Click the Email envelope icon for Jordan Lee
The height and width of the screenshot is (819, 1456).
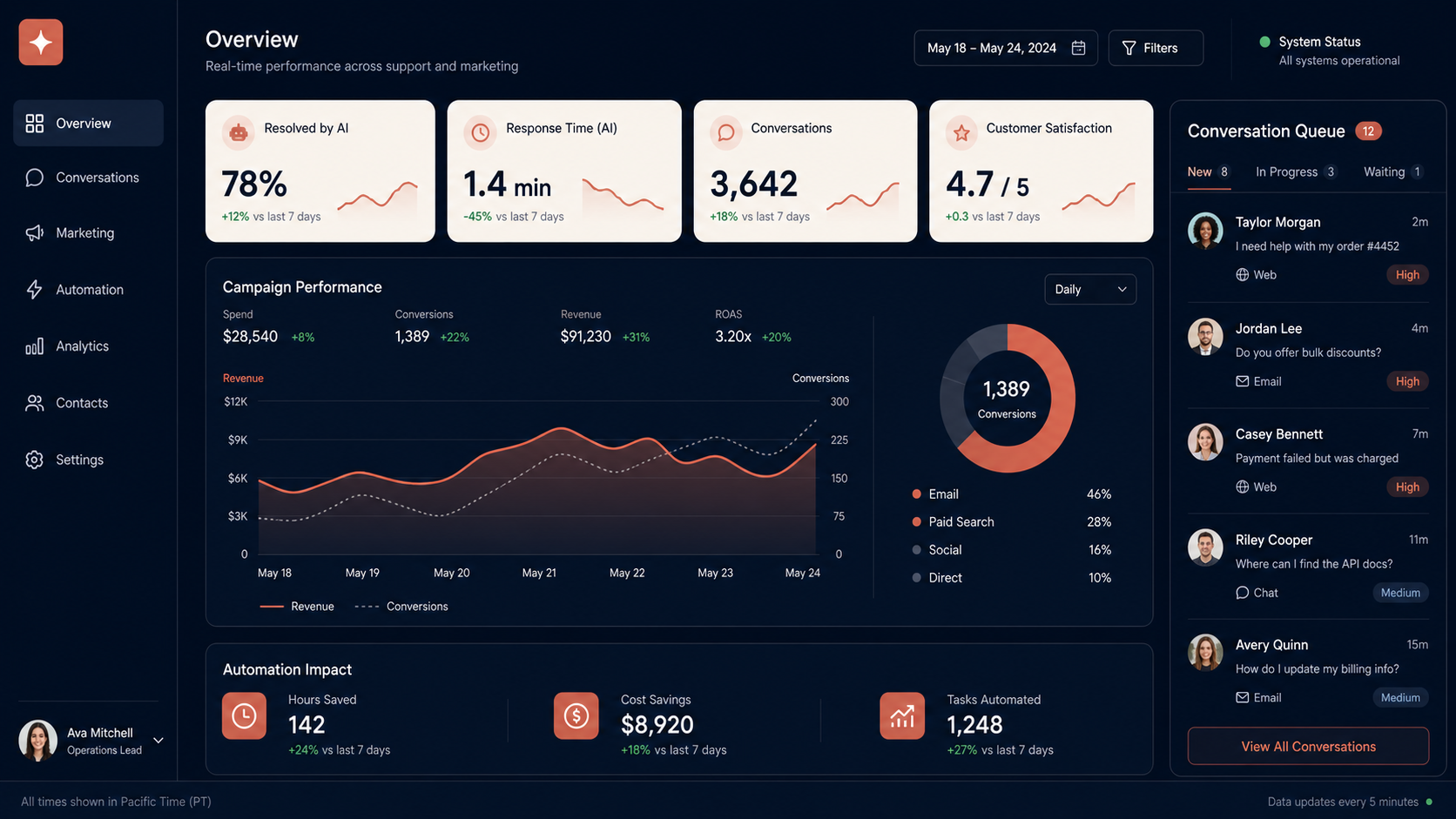coord(1243,381)
